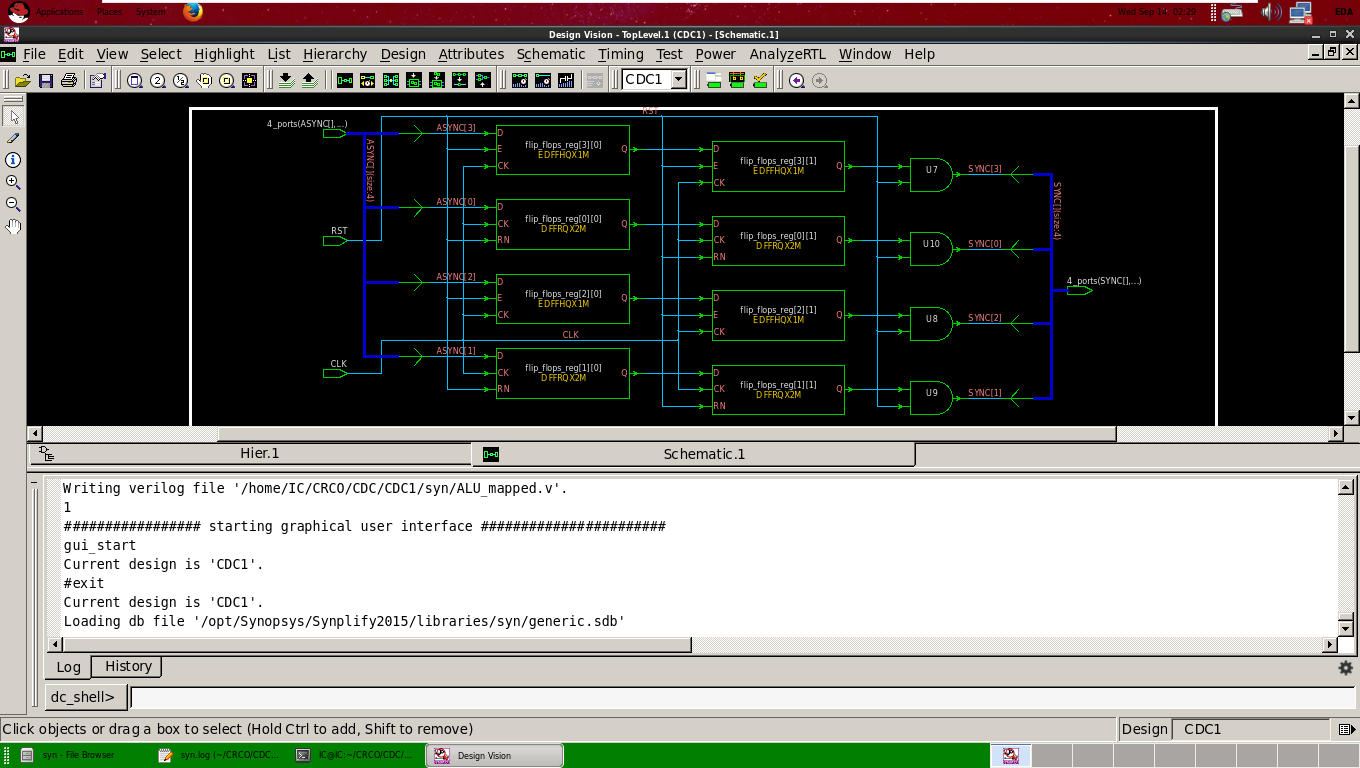Activate the zoom-in tool in the left toolbar

[x=13, y=182]
